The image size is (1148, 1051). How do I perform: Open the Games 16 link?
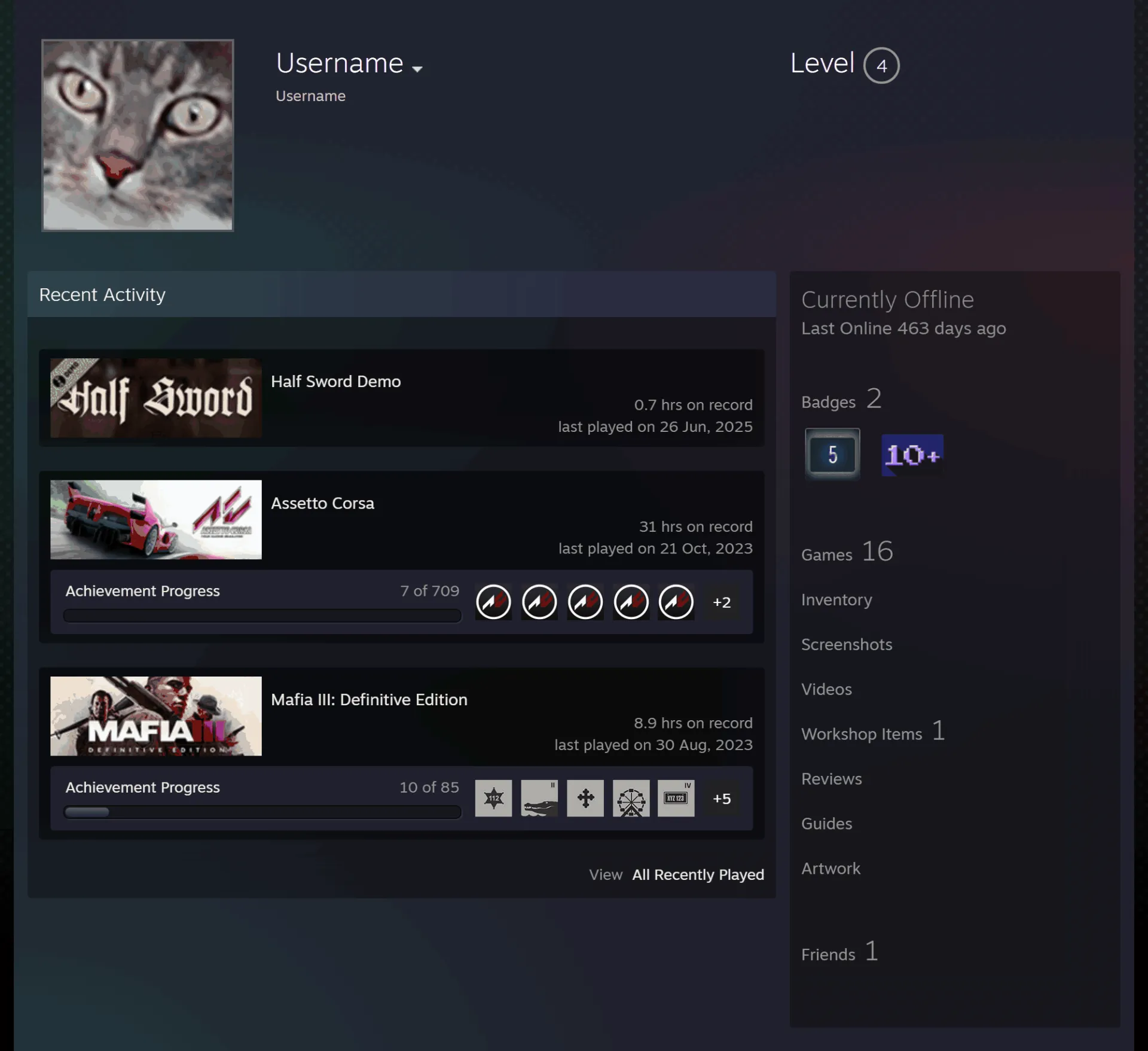click(x=847, y=552)
